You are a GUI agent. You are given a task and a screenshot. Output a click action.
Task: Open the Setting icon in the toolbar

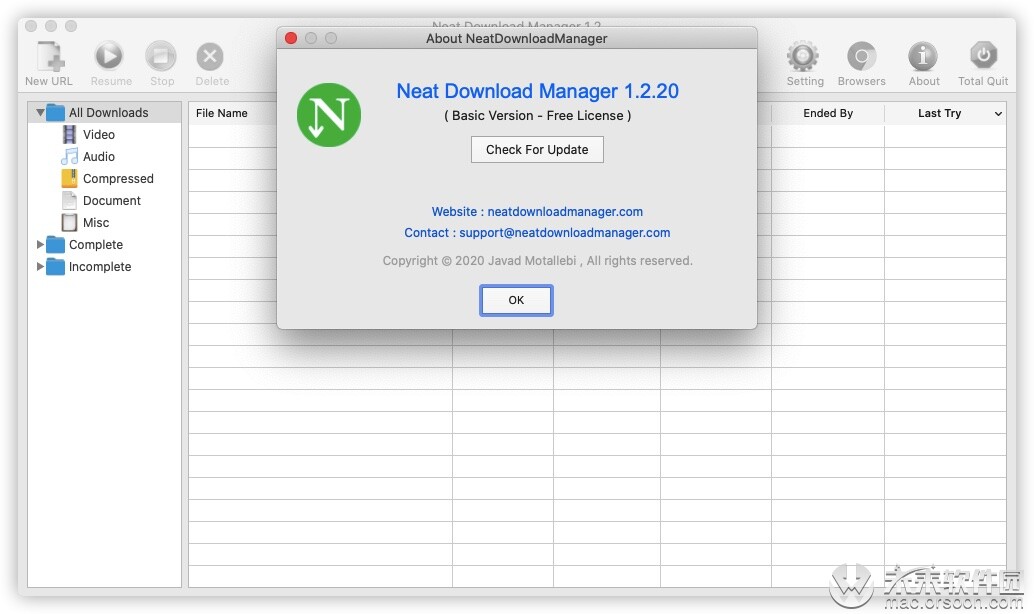(804, 58)
